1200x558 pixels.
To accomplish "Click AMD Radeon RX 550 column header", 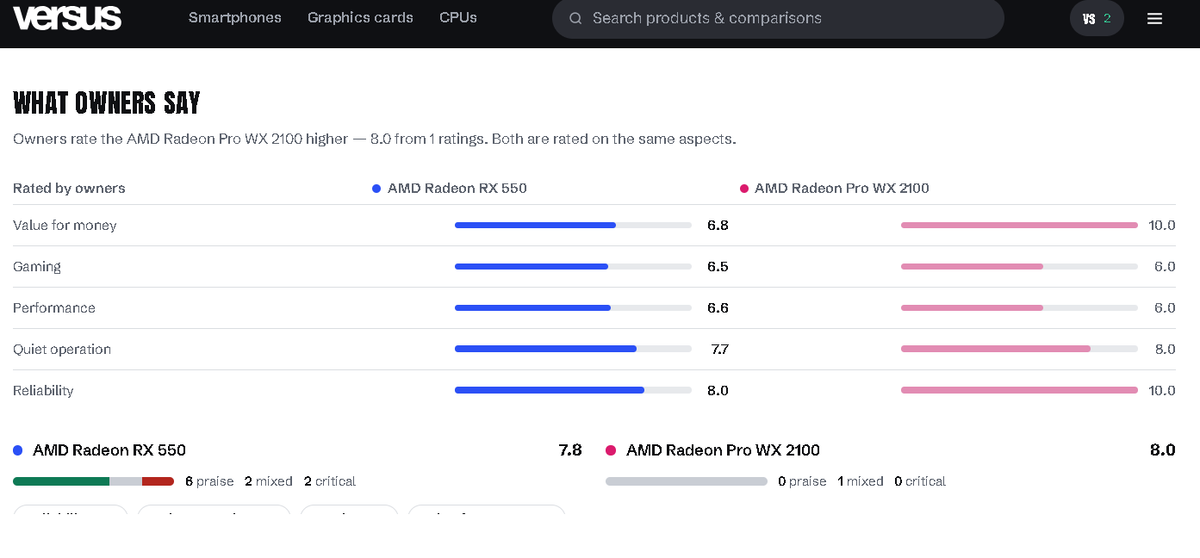I will (457, 188).
